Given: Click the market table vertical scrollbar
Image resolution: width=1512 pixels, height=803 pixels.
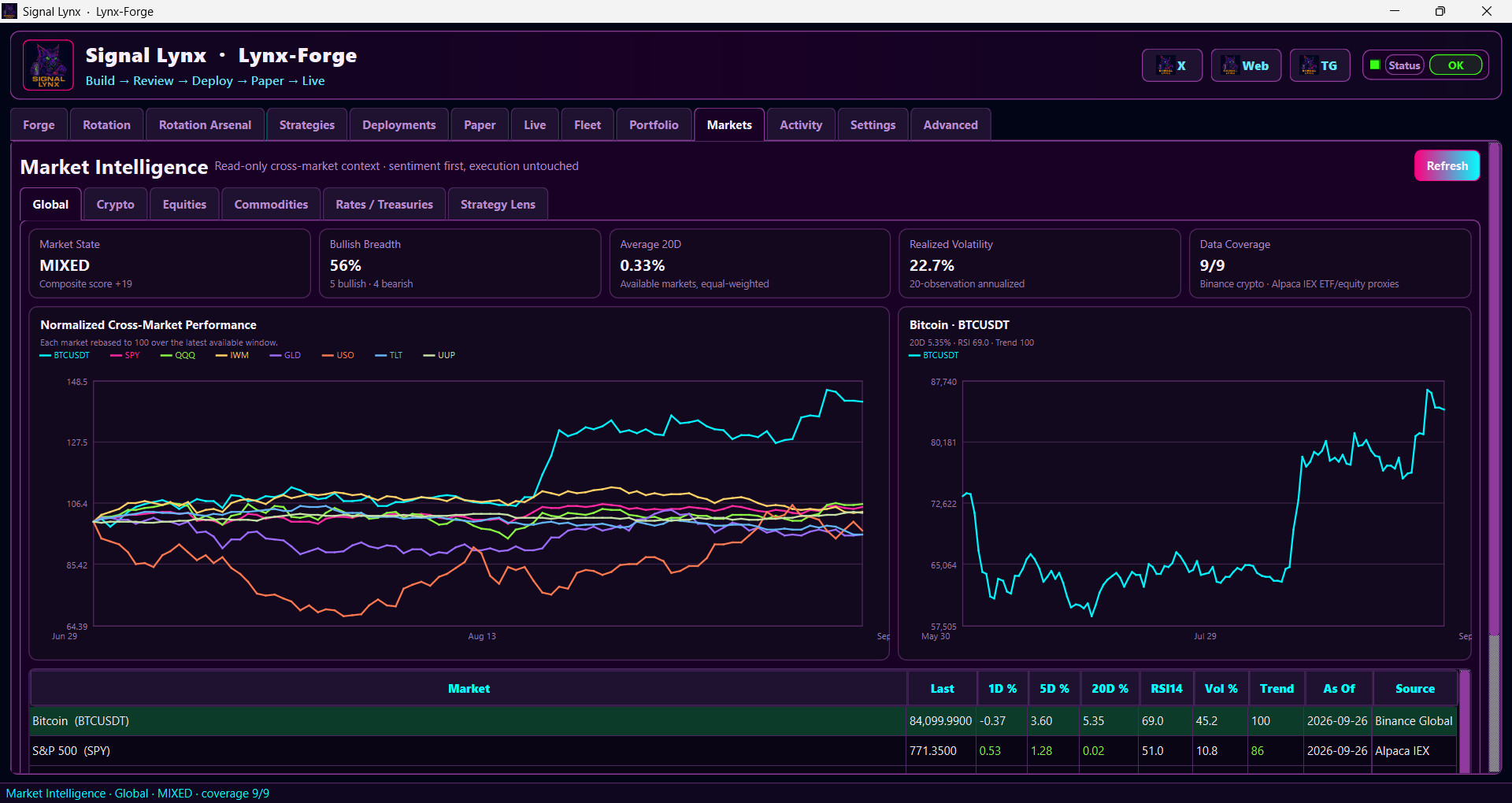Looking at the screenshot, I should pyautogui.click(x=1465, y=720).
